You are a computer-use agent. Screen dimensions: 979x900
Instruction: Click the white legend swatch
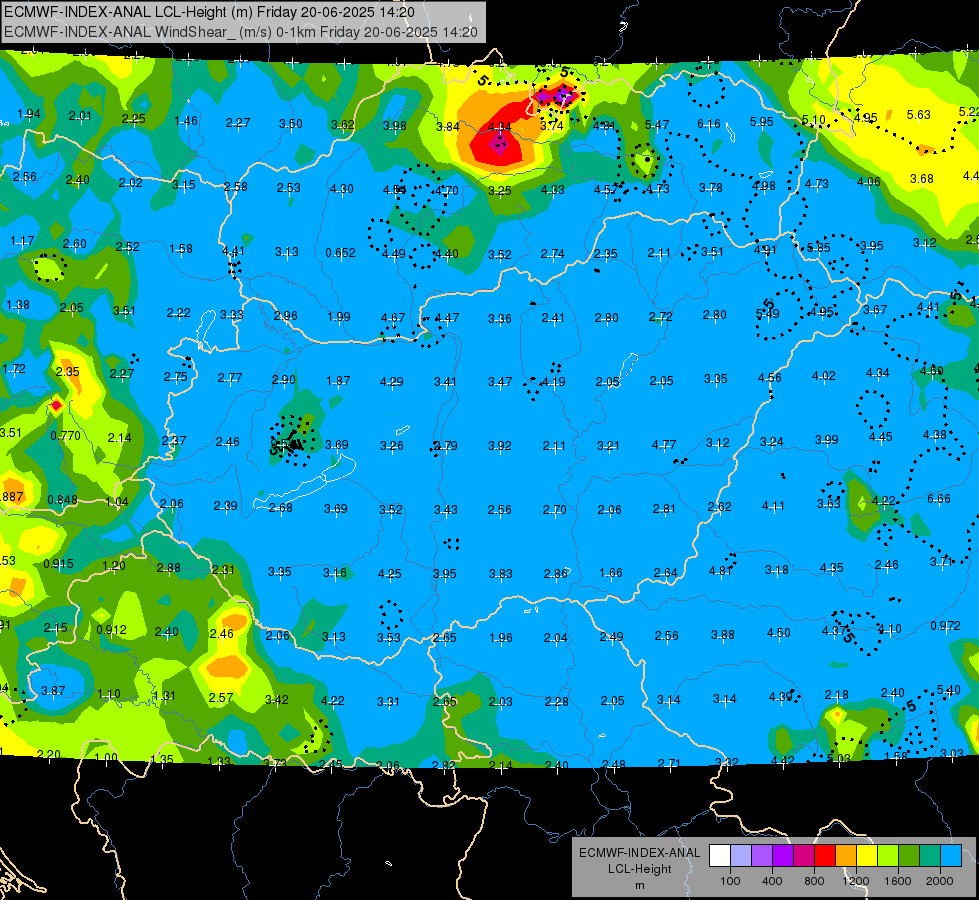720,856
